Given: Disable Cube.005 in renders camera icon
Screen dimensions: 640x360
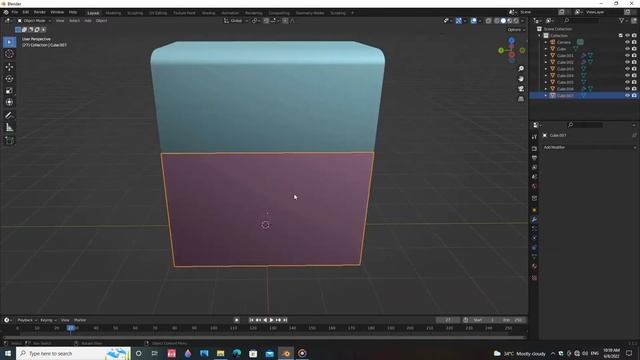Looking at the screenshot, I should [x=634, y=82].
